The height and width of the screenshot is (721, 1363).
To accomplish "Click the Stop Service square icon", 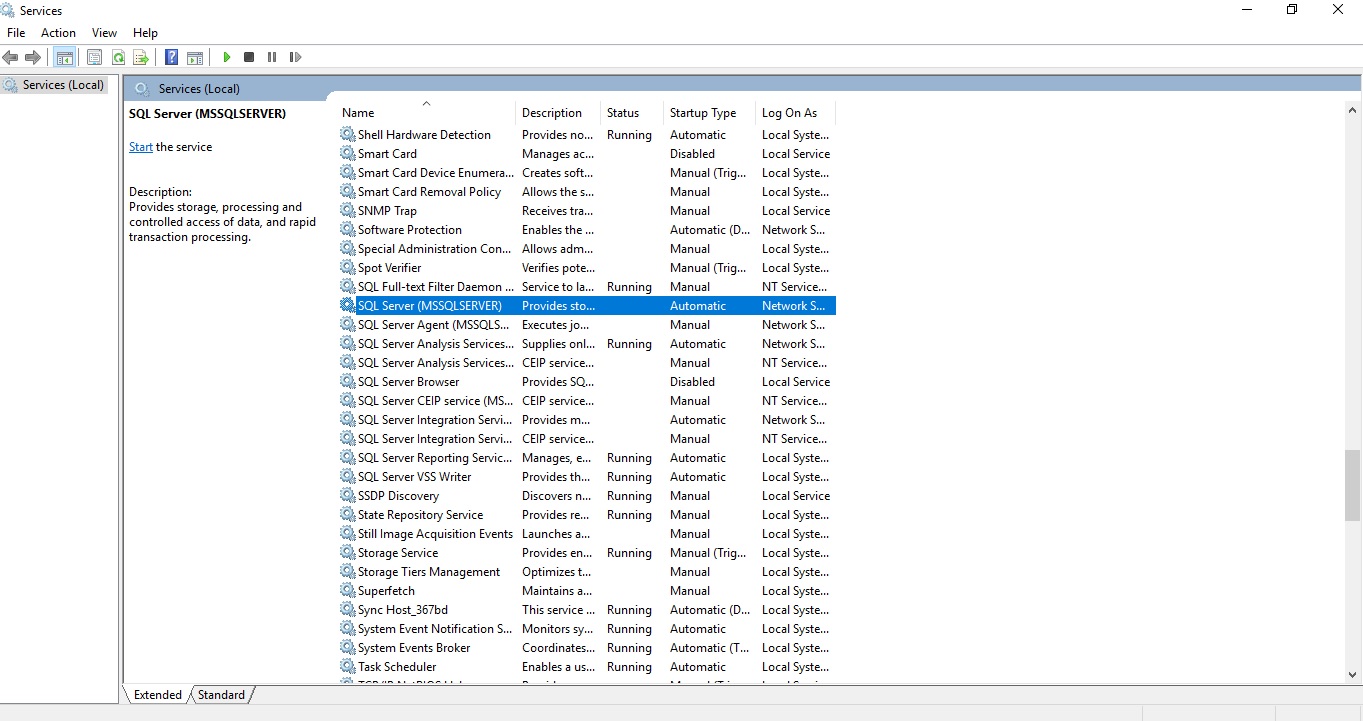I will [x=249, y=57].
